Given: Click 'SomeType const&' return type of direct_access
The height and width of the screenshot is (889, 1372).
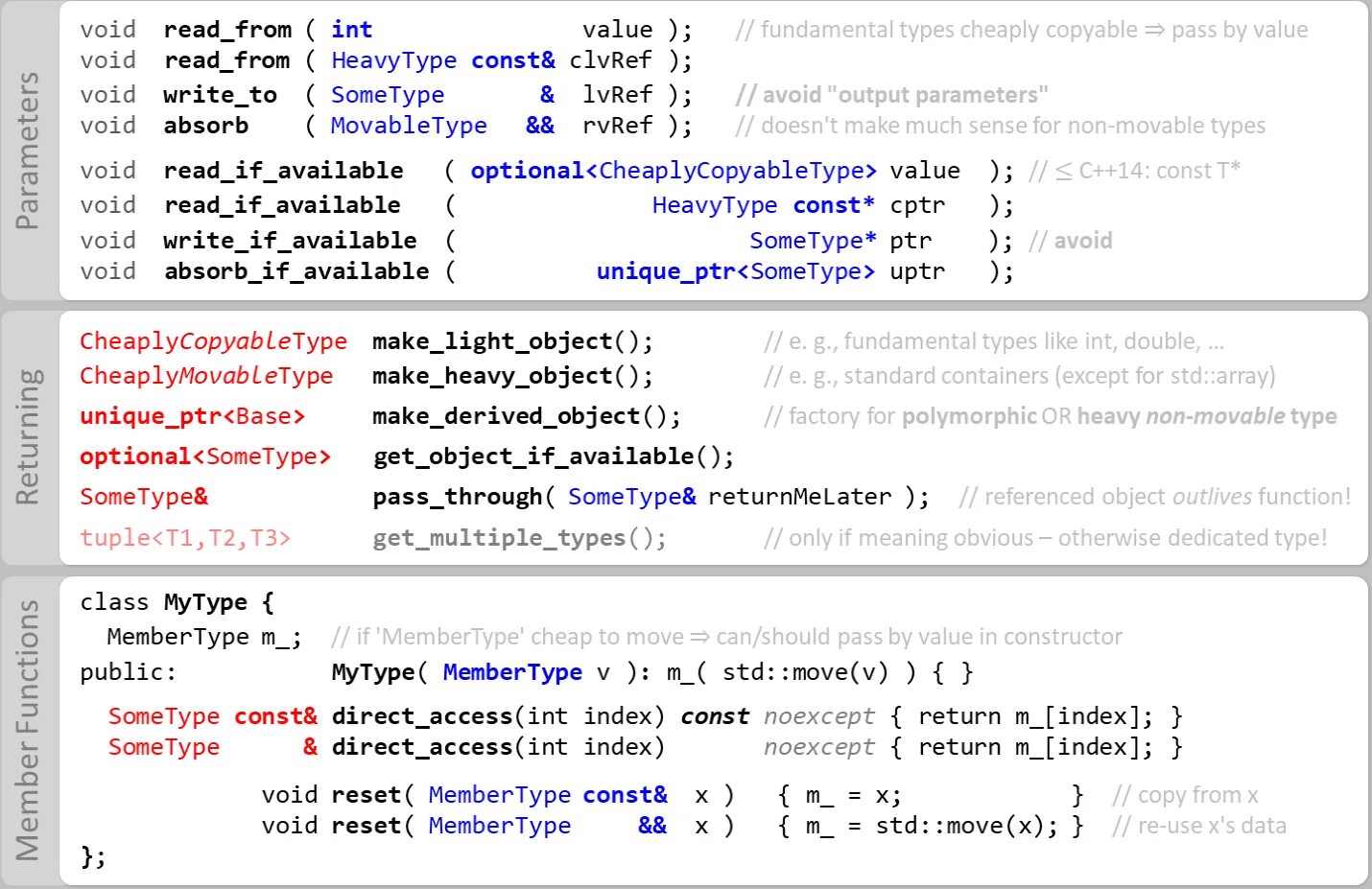Looking at the screenshot, I should coord(213,716).
